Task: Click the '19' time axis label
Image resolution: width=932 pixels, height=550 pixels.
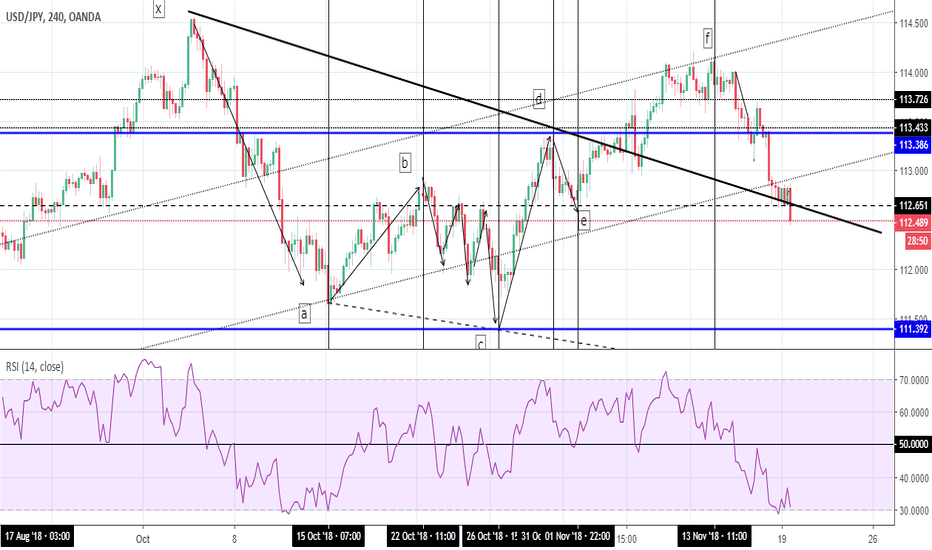Action: [x=782, y=539]
